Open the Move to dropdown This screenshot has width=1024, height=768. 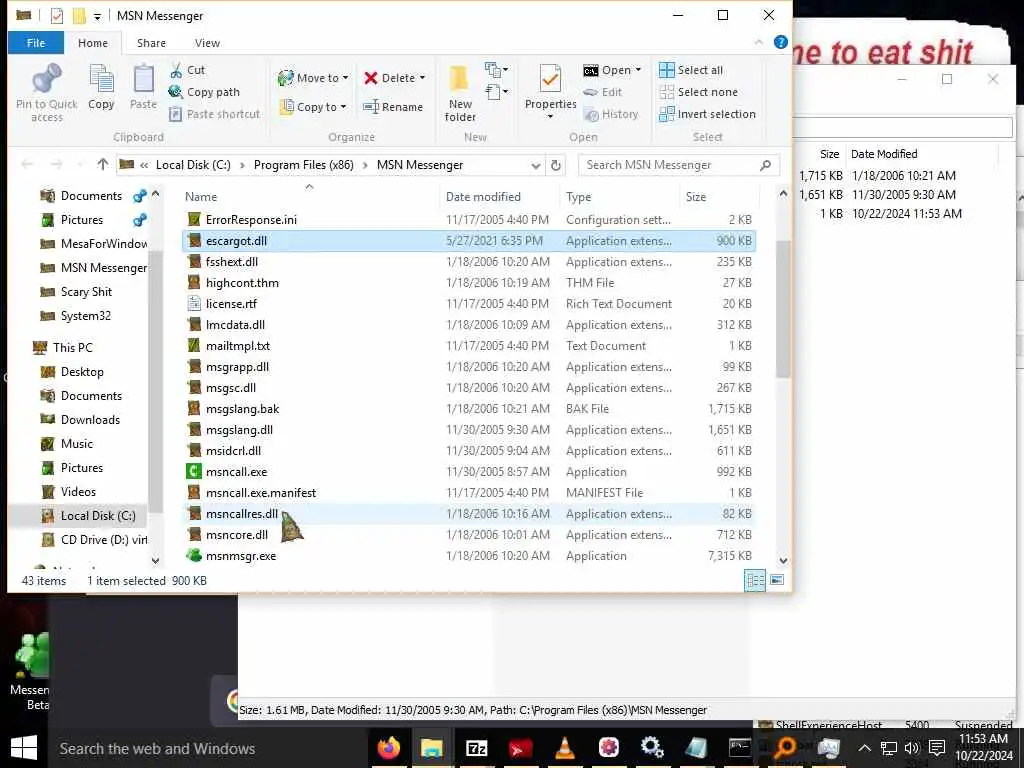tap(313, 78)
